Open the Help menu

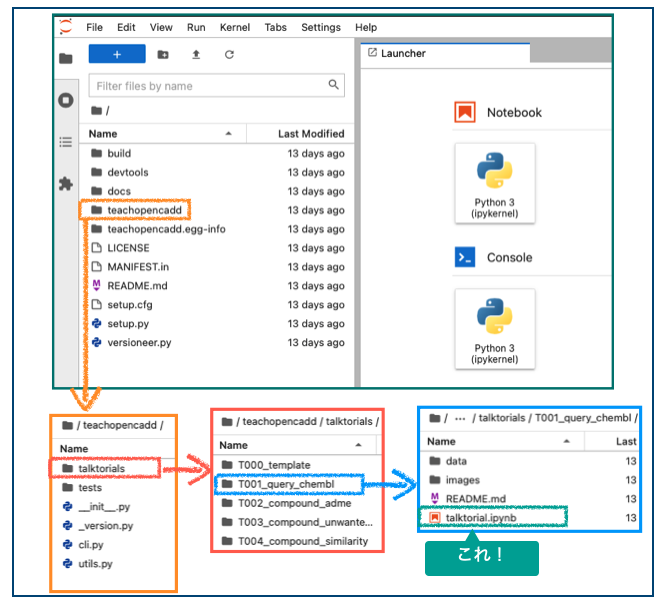[x=366, y=27]
